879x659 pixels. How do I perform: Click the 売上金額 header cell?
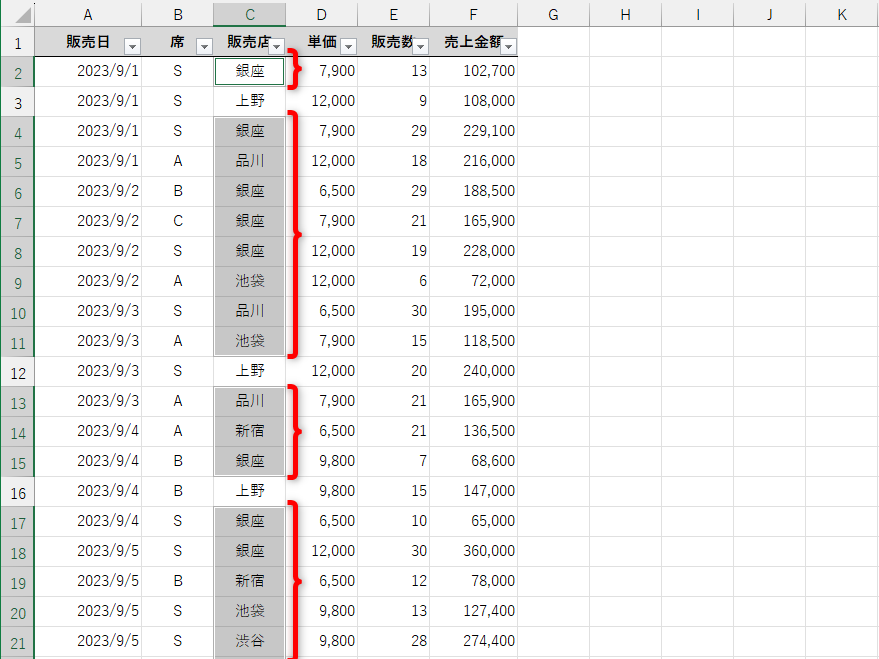(474, 42)
